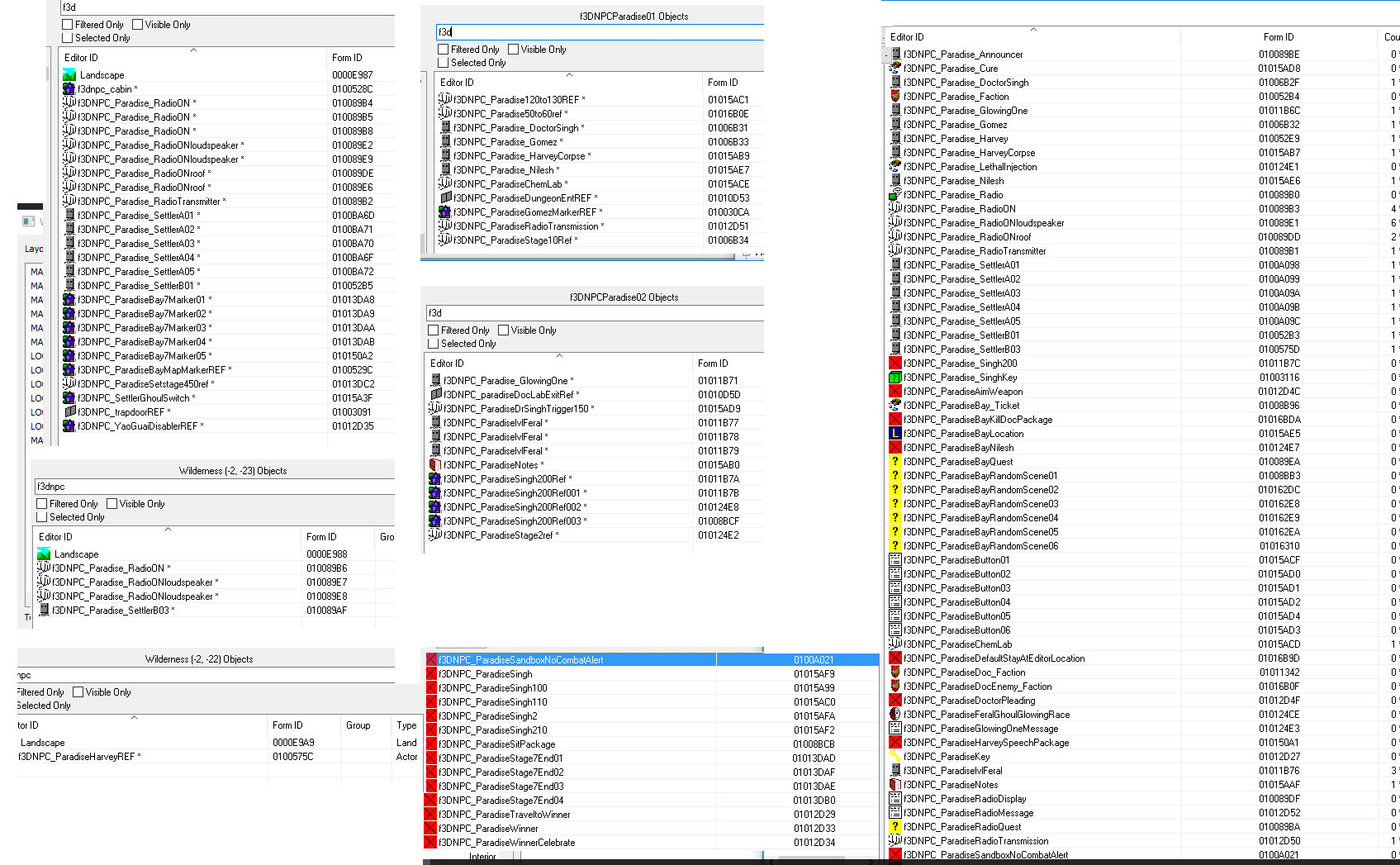Click the question mark icon for f3DNPC_ParadiseRadioQuest
Image resolution: width=1400 pixels, height=865 pixels.
(895, 827)
